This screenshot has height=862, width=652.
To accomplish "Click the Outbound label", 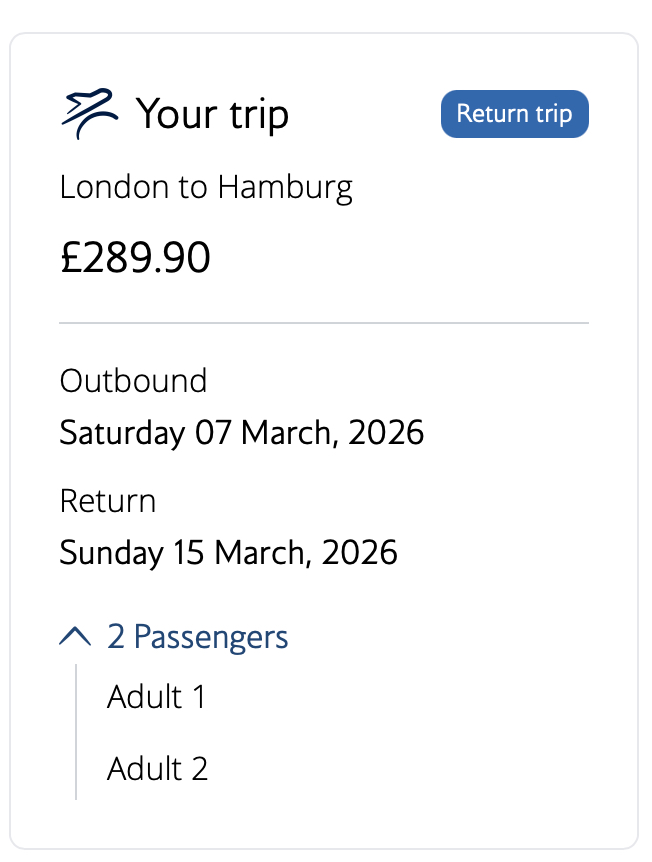I will coord(133,381).
